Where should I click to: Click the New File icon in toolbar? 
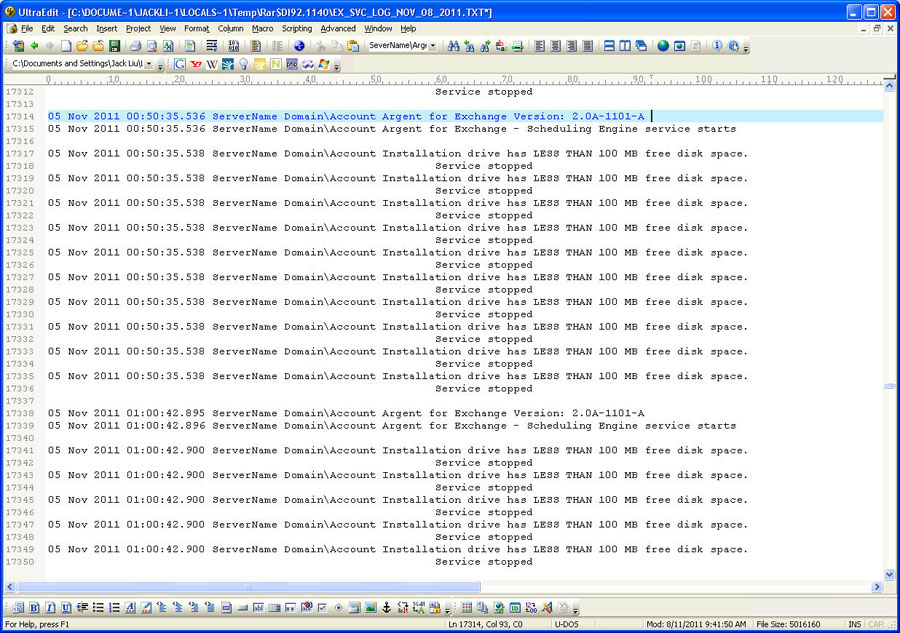pyautogui.click(x=66, y=46)
